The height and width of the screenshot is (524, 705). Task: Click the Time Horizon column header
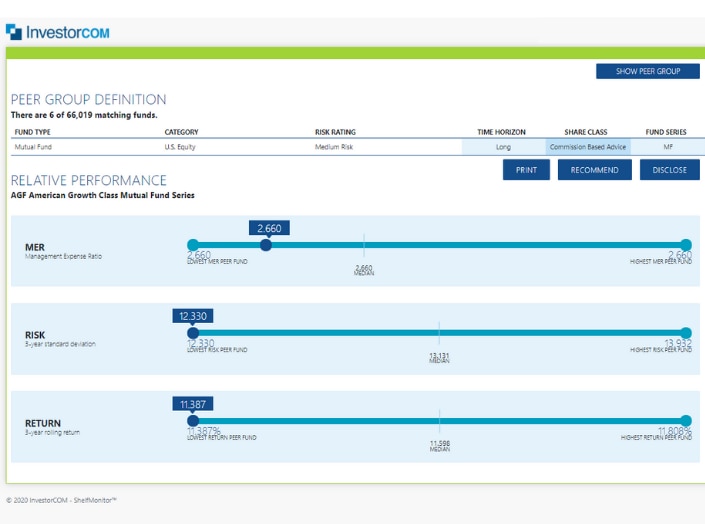(x=501, y=132)
